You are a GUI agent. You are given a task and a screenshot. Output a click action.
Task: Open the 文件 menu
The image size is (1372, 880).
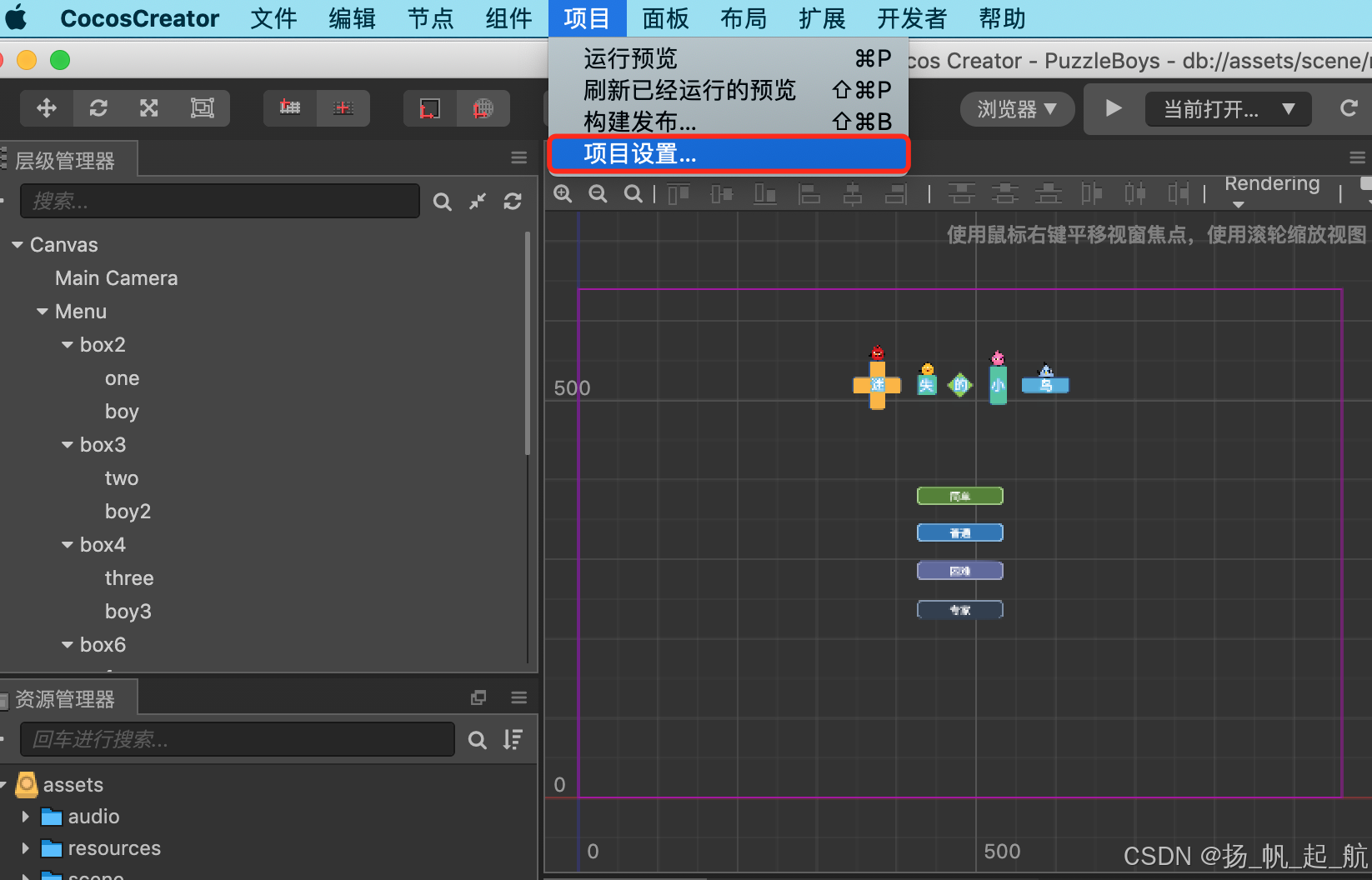coord(273,18)
